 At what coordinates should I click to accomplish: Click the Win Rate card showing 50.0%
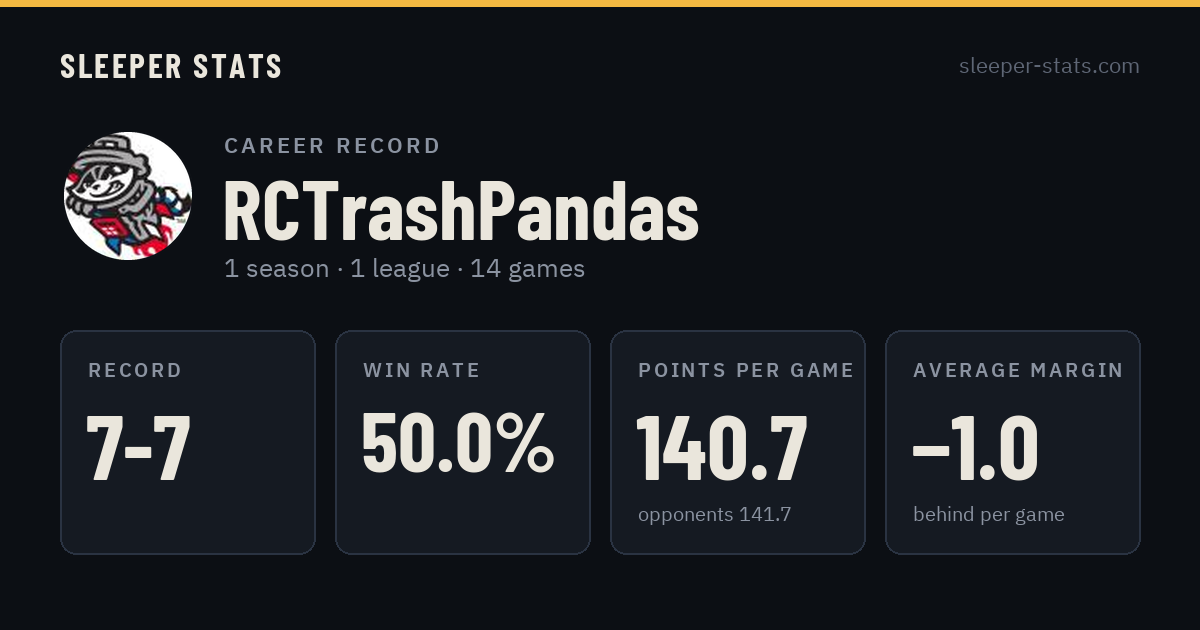pos(463,442)
